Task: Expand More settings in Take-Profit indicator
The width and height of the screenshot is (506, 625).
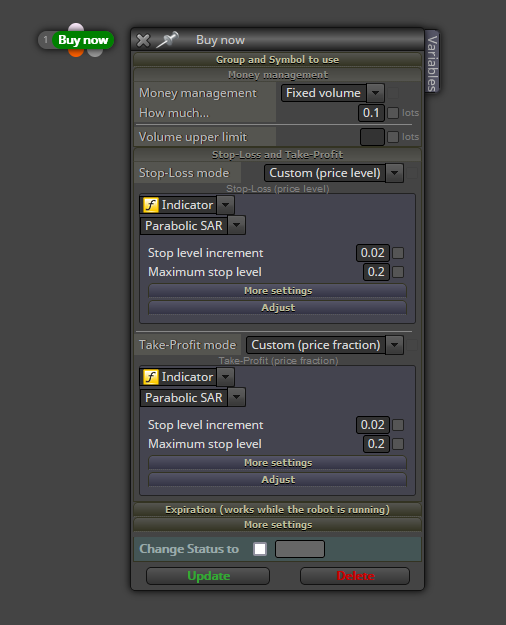Action: (278, 463)
